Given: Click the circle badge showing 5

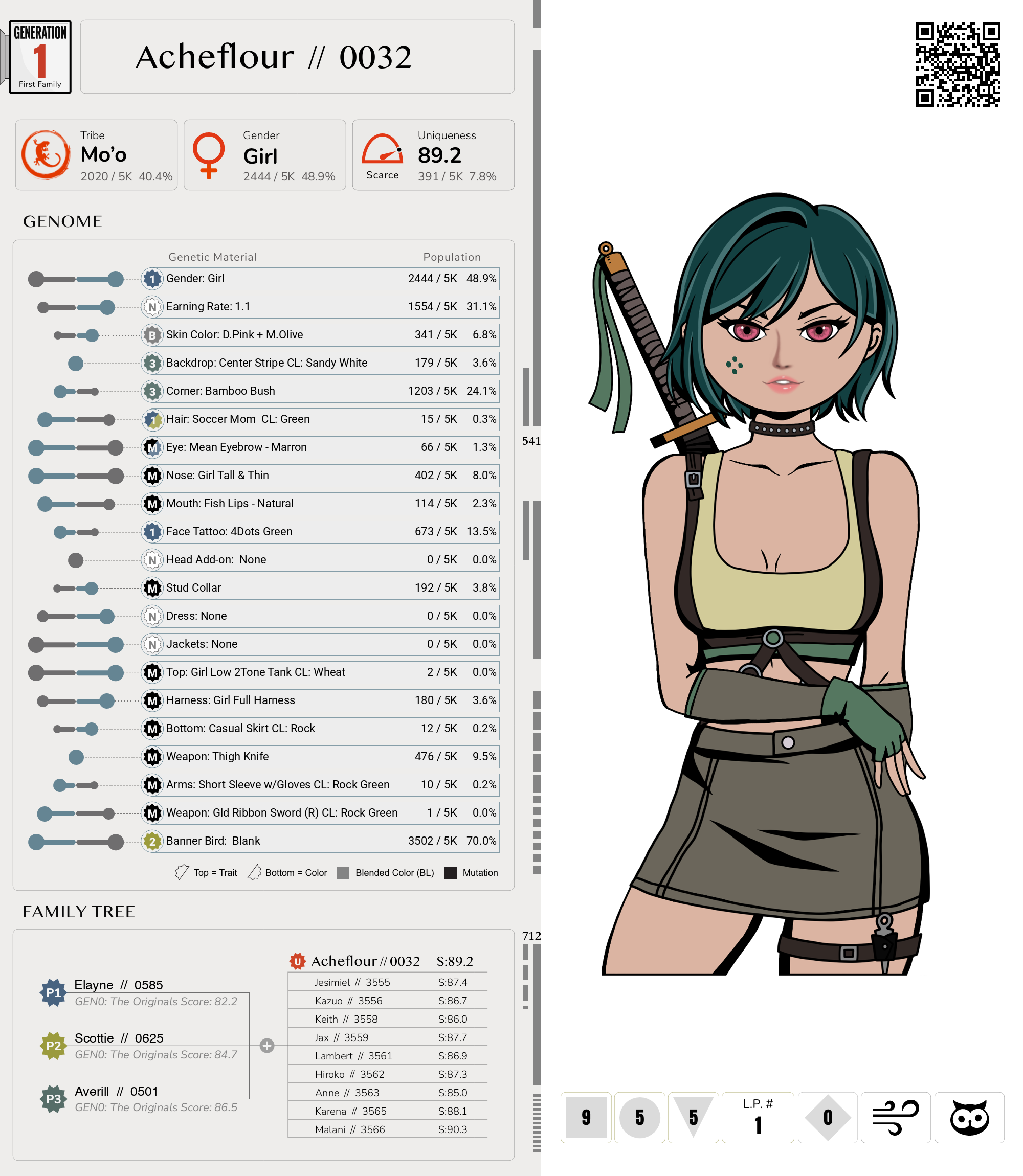Looking at the screenshot, I should pos(639,1117).
